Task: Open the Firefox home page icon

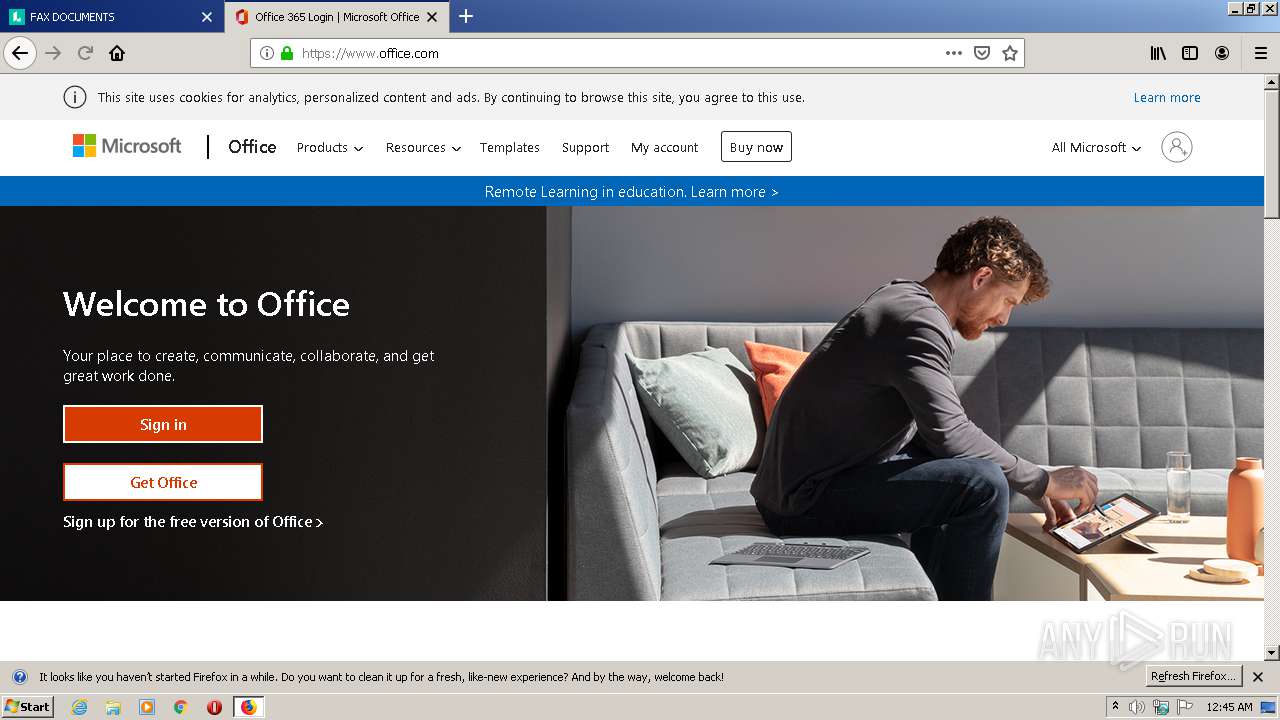Action: 117,53
